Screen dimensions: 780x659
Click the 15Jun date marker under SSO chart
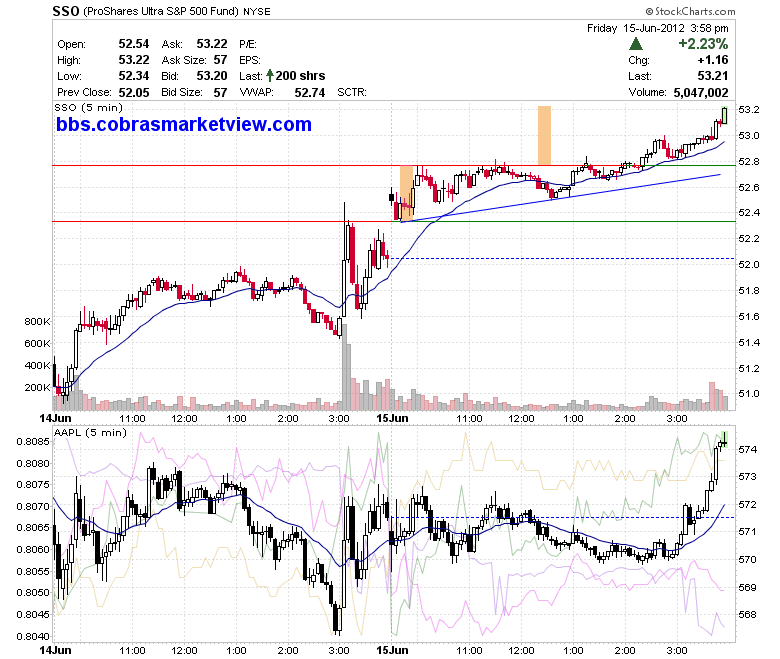click(x=392, y=418)
